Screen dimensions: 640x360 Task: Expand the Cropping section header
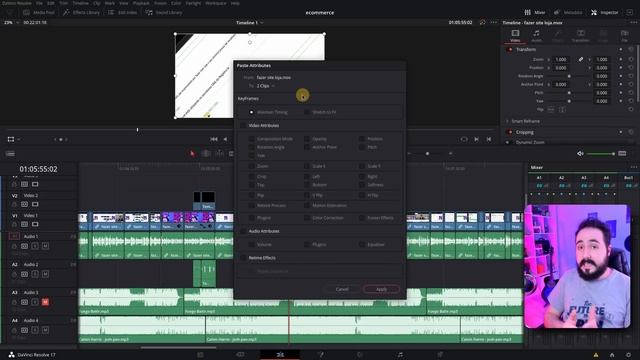click(524, 132)
